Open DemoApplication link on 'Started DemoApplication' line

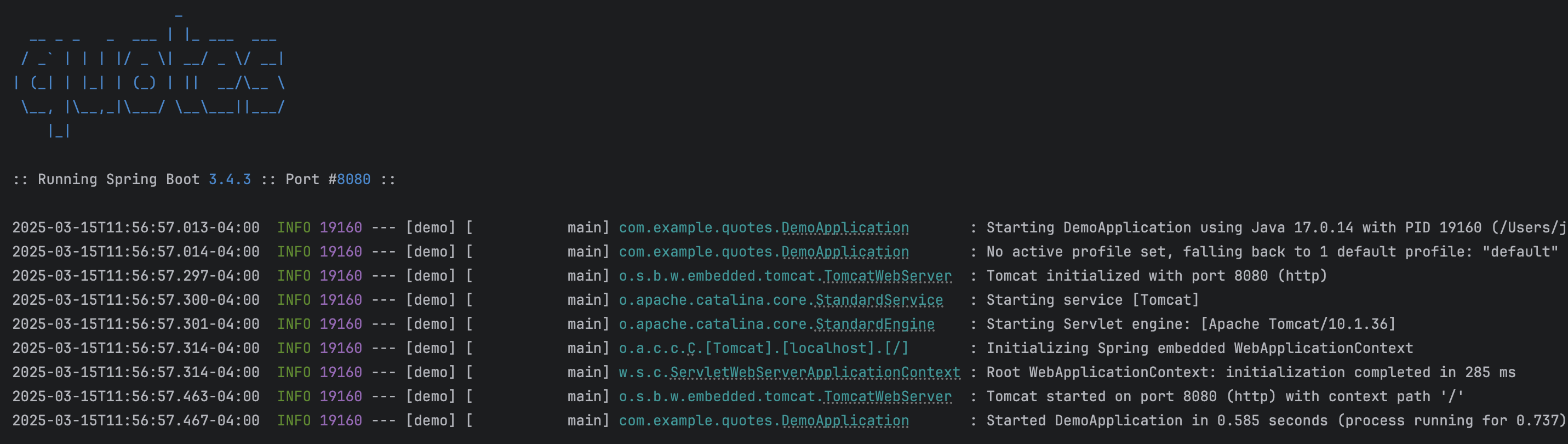[844, 420]
